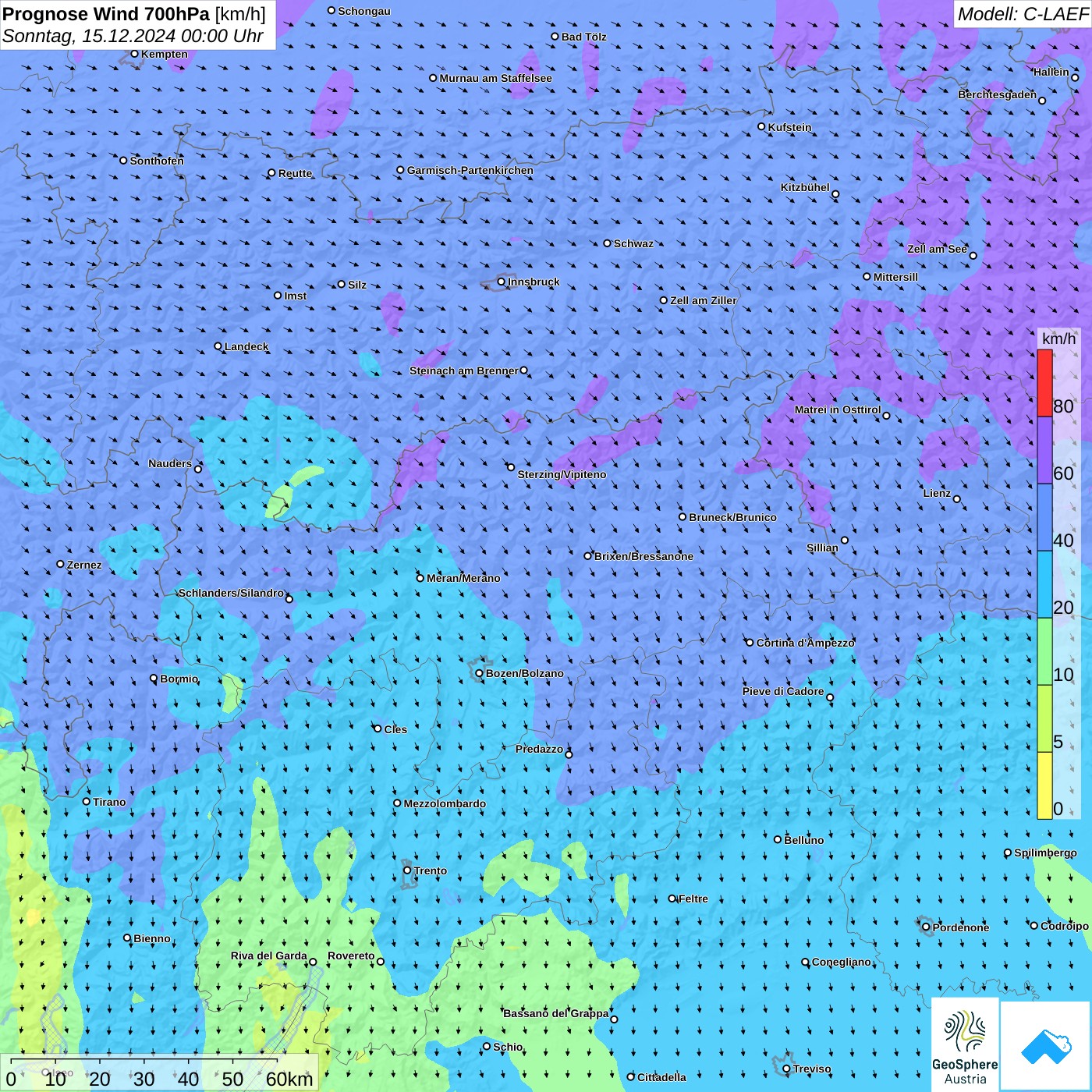Screen dimensions: 1092x1092
Task: Select the blue 40-60 km/h legend color
Action: coord(1044,518)
